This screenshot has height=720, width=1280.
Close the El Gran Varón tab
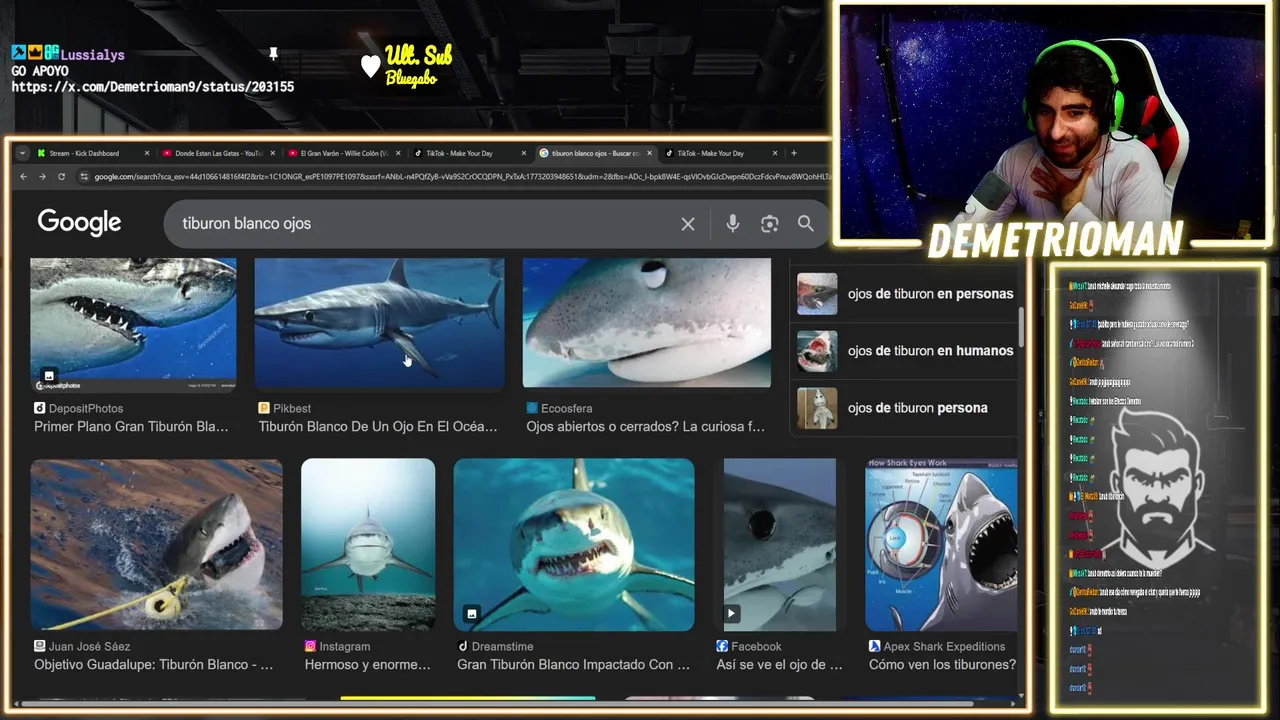pyautogui.click(x=398, y=153)
